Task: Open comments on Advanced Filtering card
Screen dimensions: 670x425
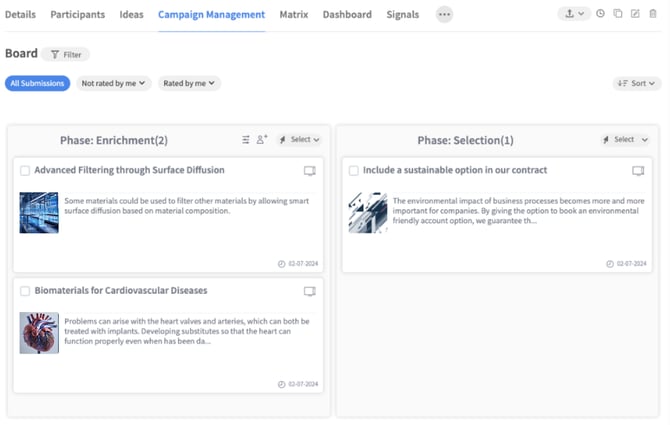Action: tap(310, 171)
